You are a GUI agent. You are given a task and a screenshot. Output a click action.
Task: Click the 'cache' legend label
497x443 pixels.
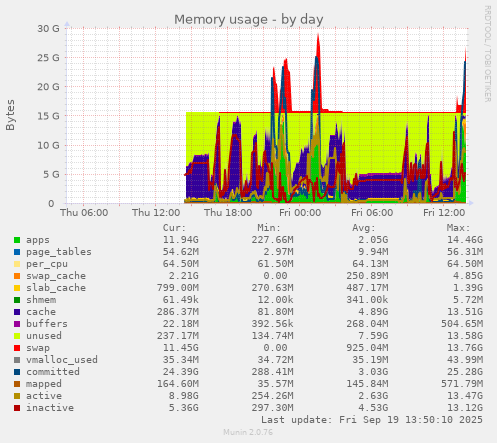[41, 312]
